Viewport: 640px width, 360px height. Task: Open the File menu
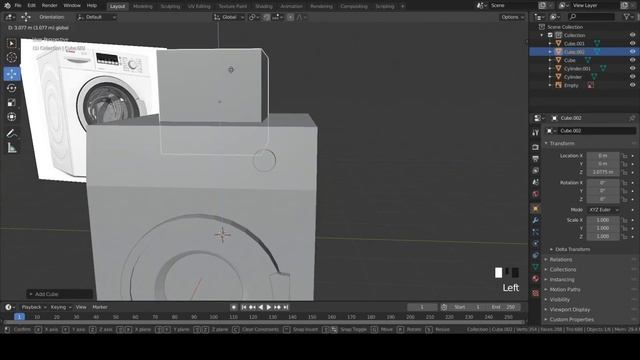click(x=18, y=6)
